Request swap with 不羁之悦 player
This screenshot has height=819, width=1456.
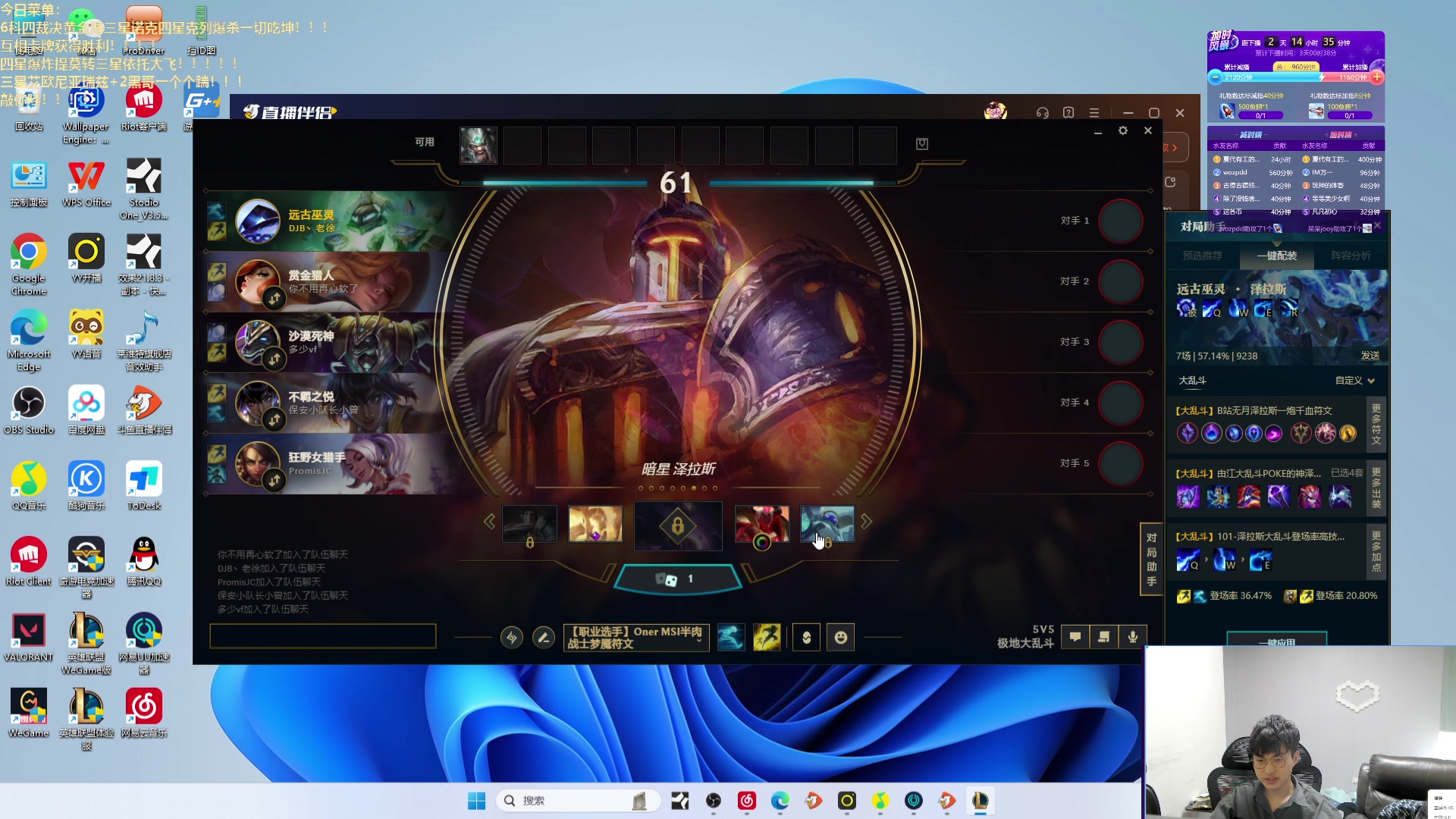click(x=275, y=419)
